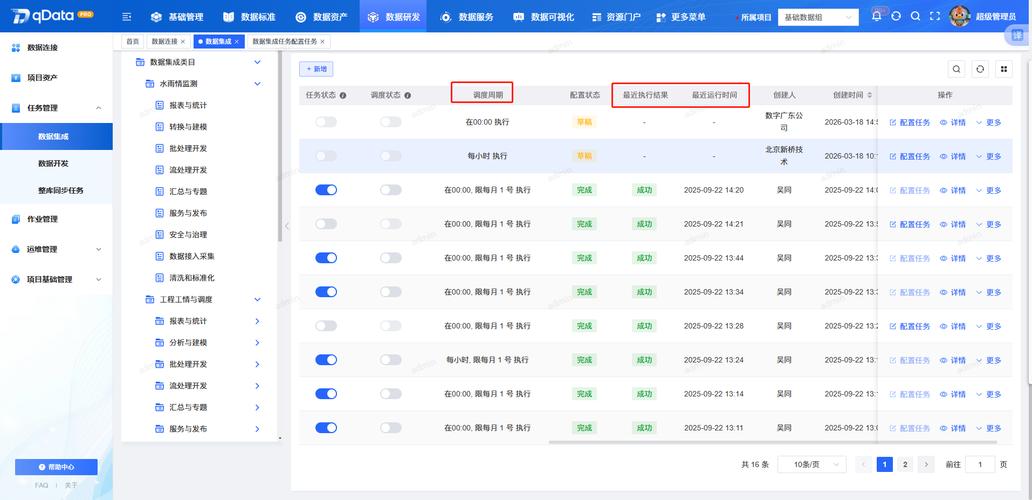Select the 转换与建模 tree node
The width and height of the screenshot is (1032, 500).
click(x=188, y=126)
